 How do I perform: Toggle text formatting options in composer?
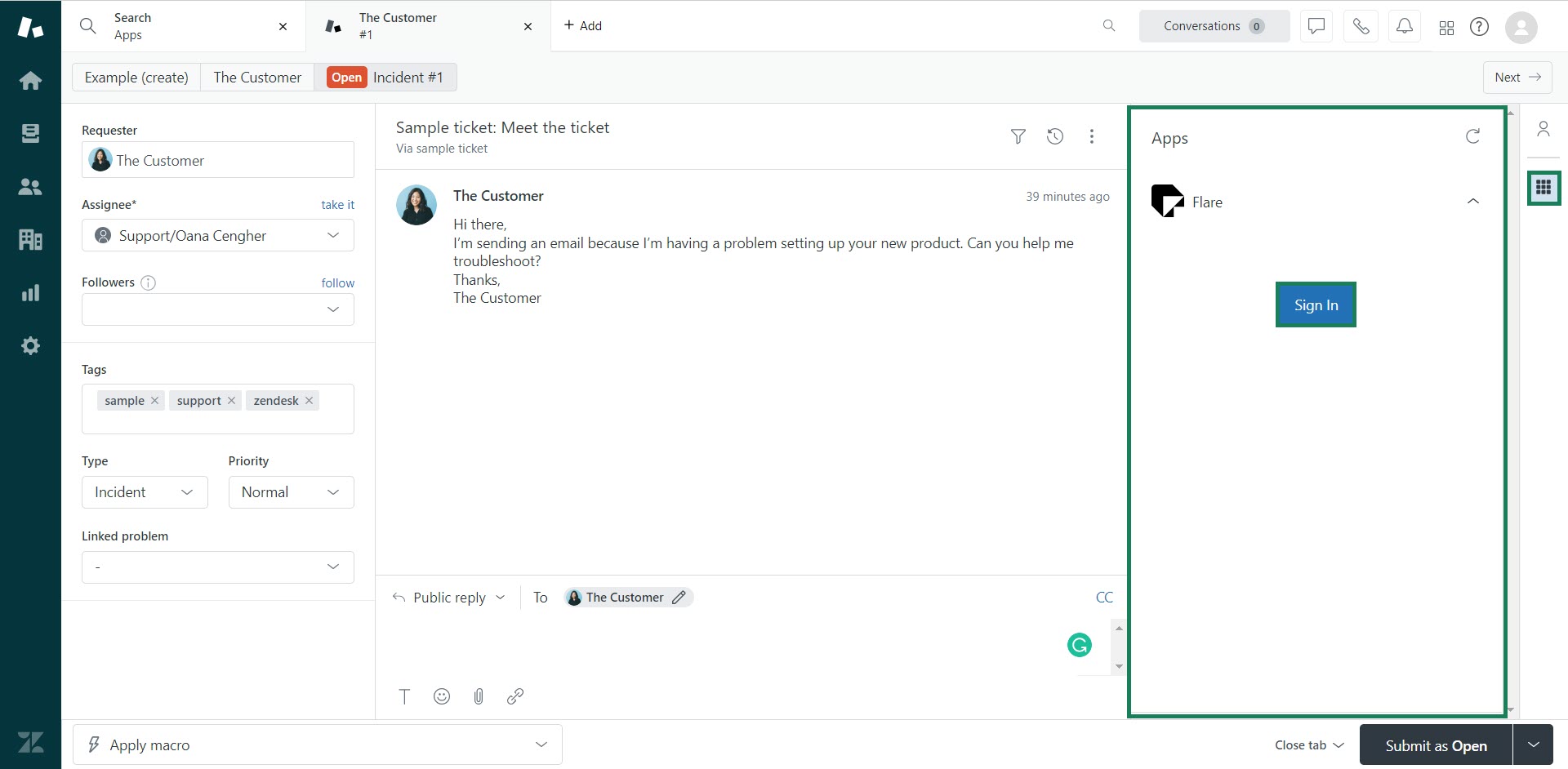point(404,696)
